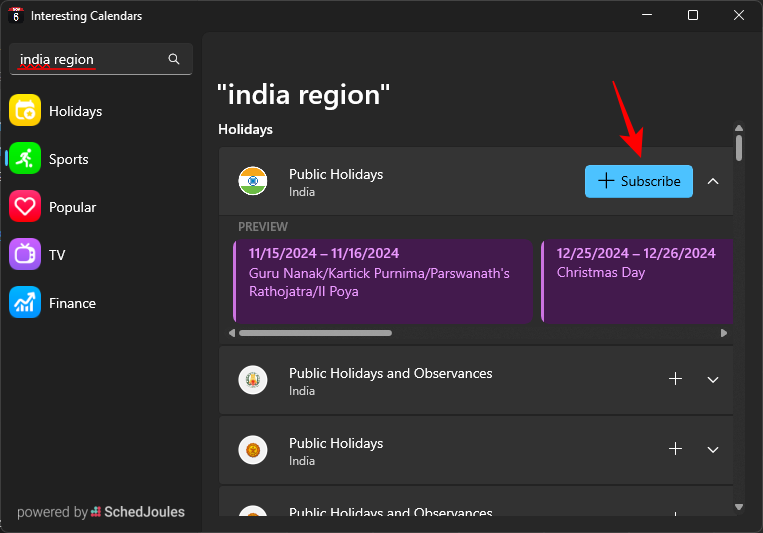Click the 'india region' search field
Screen dimensions: 763x533
[90, 60]
